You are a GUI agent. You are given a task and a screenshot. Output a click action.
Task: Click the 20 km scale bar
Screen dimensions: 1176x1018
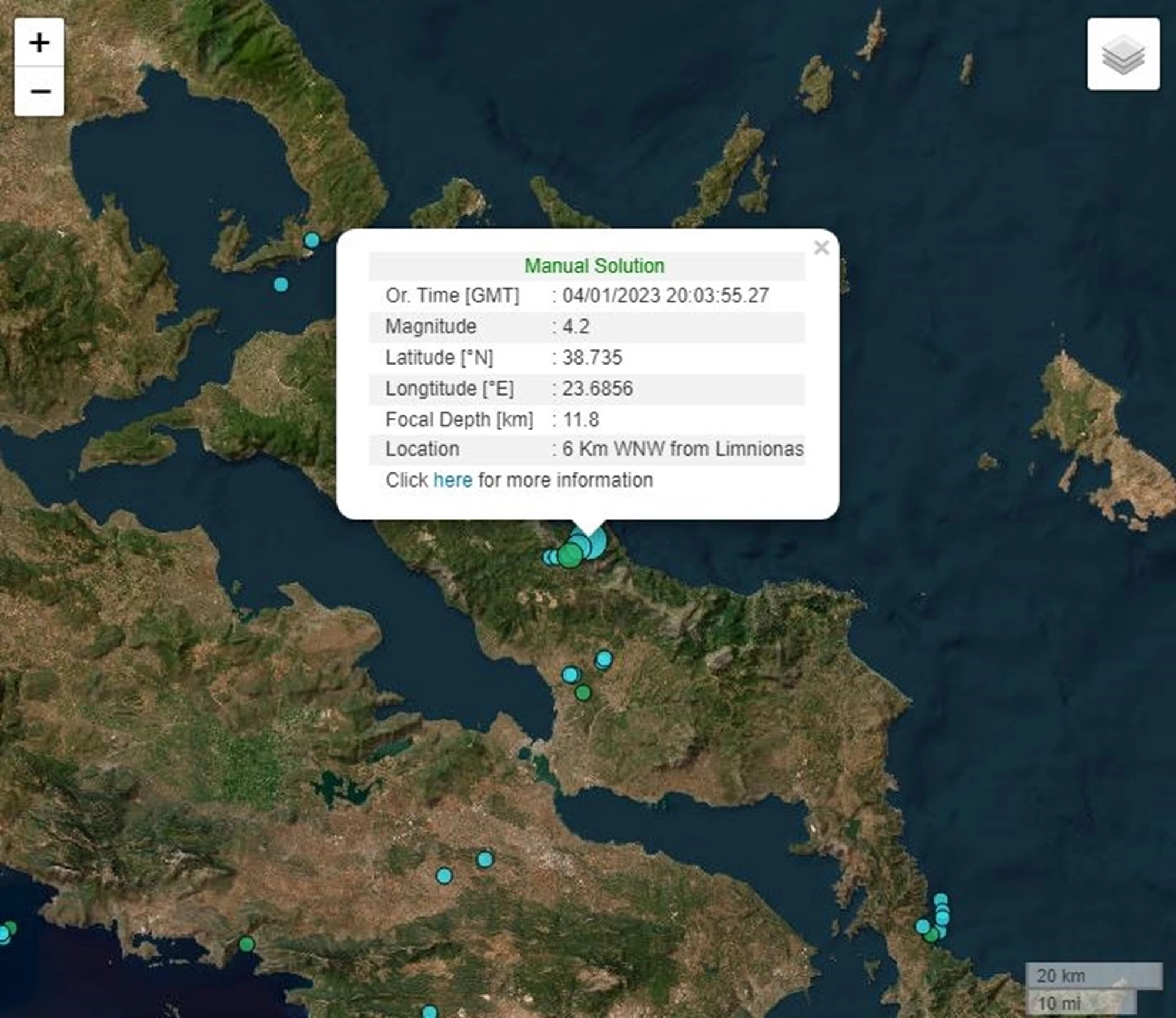pyautogui.click(x=1094, y=976)
